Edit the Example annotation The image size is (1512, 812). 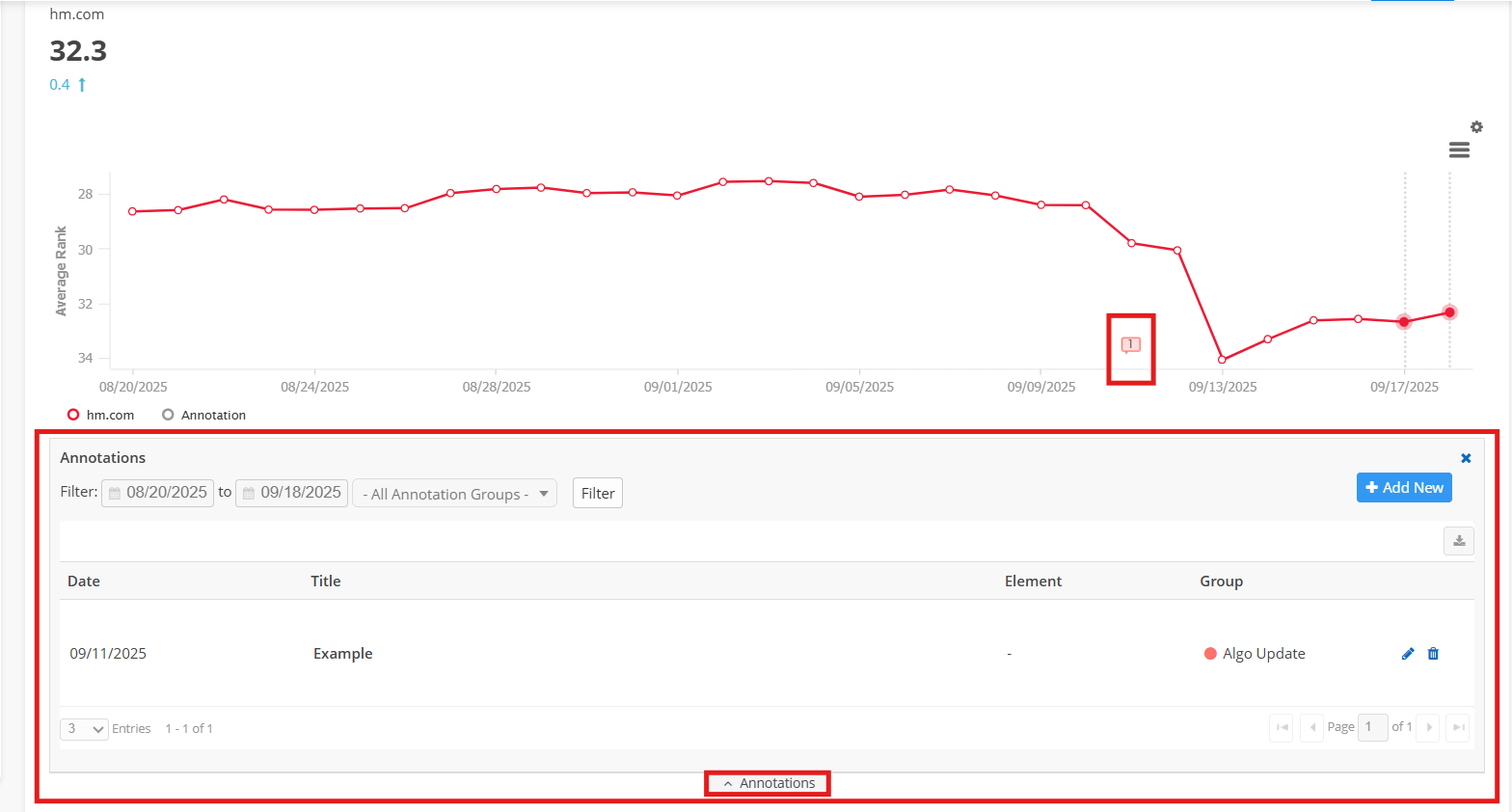pyautogui.click(x=1408, y=654)
